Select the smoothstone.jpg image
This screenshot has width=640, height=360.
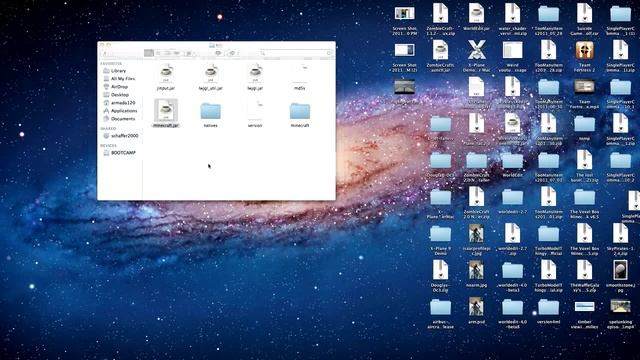620,276
